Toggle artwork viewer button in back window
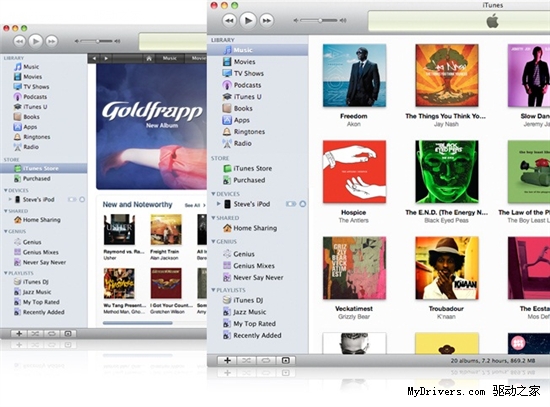The image size is (550, 407). (68, 334)
